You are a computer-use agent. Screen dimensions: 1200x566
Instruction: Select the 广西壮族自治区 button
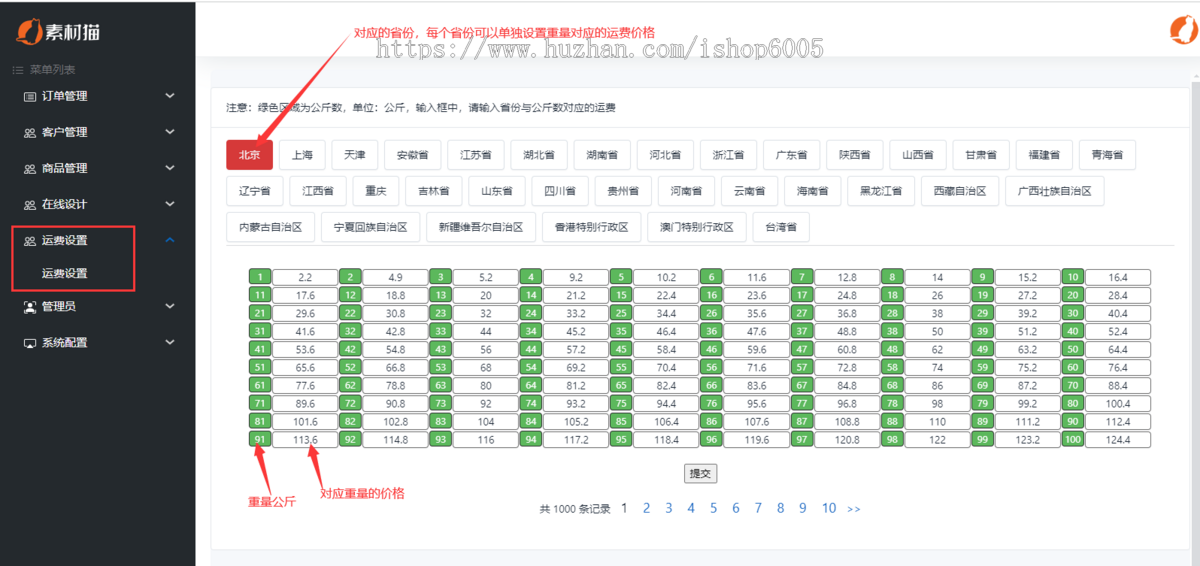[x=1054, y=191]
